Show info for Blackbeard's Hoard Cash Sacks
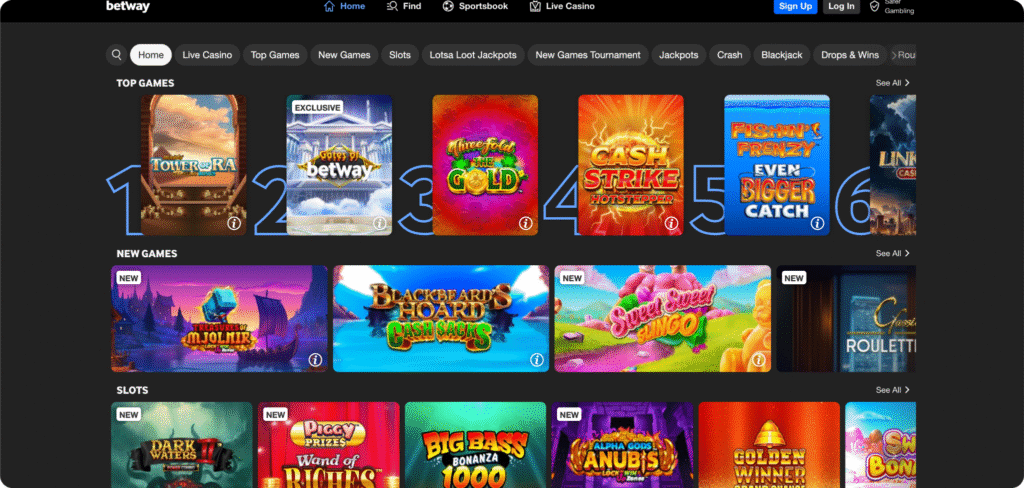Image resolution: width=1024 pixels, height=488 pixels. pos(537,360)
